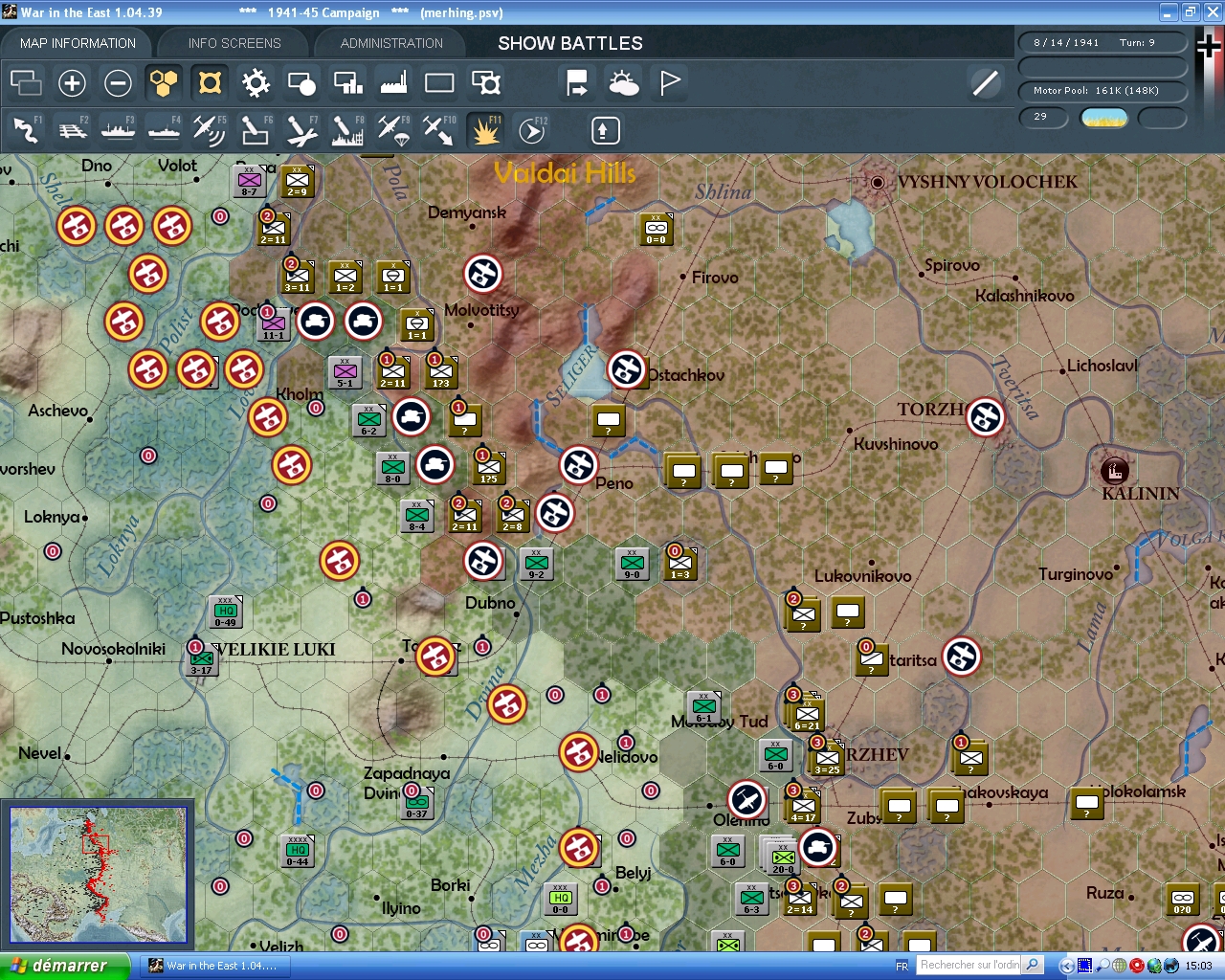Click F12 end turn arrow icon
Image resolution: width=1225 pixels, height=980 pixels.
click(x=532, y=130)
